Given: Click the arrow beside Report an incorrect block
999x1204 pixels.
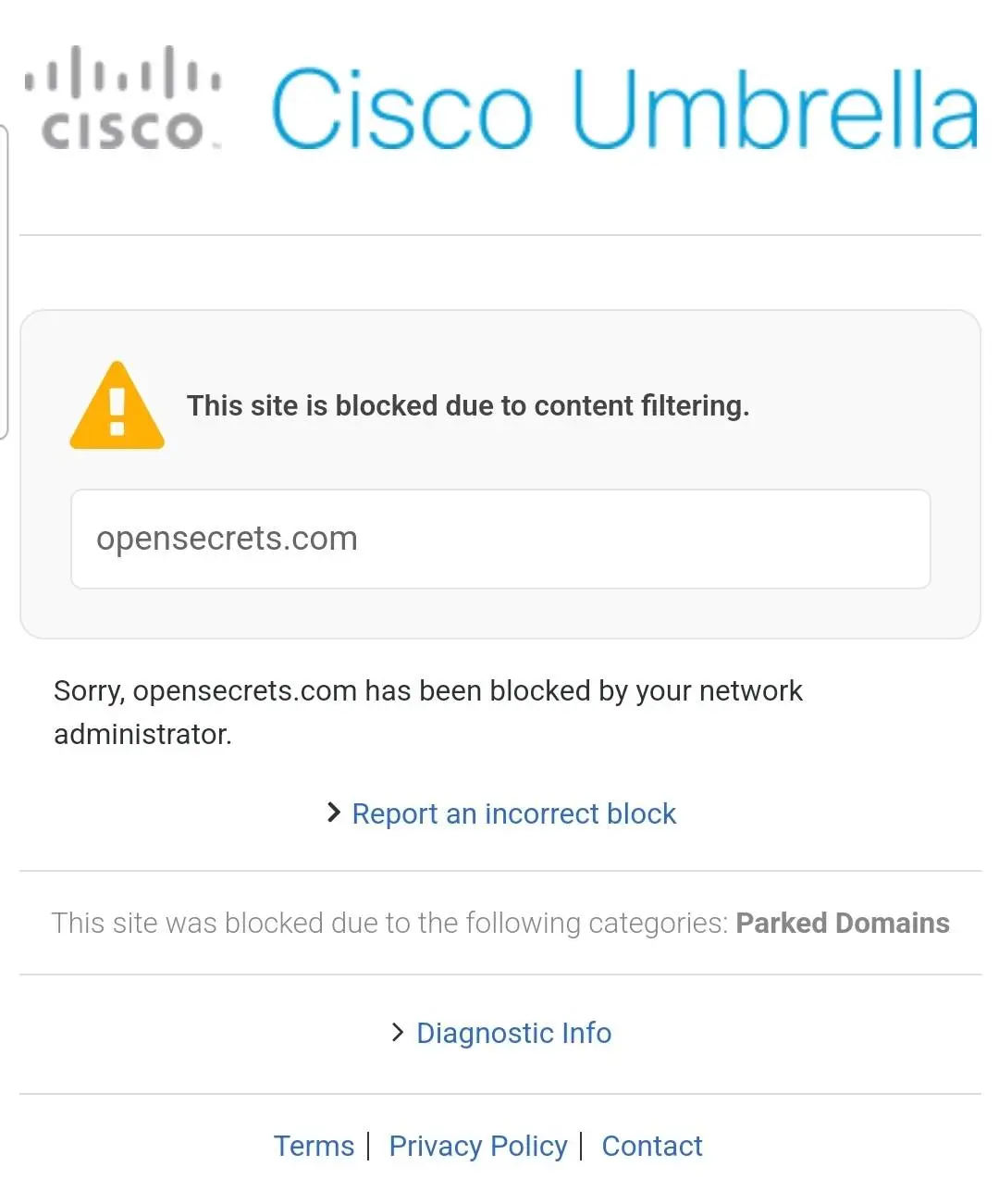Looking at the screenshot, I should 334,813.
